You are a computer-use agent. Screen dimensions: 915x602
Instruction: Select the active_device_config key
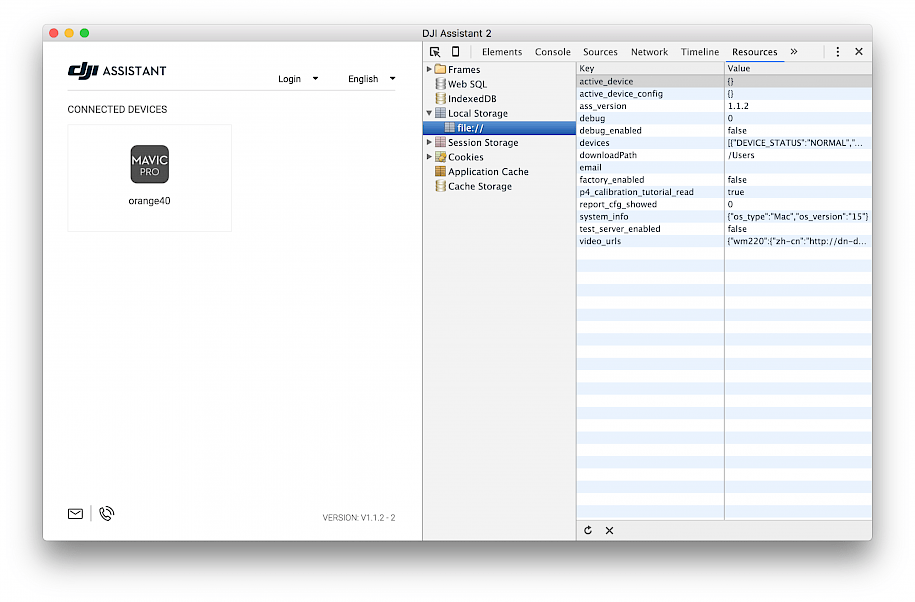pyautogui.click(x=621, y=94)
